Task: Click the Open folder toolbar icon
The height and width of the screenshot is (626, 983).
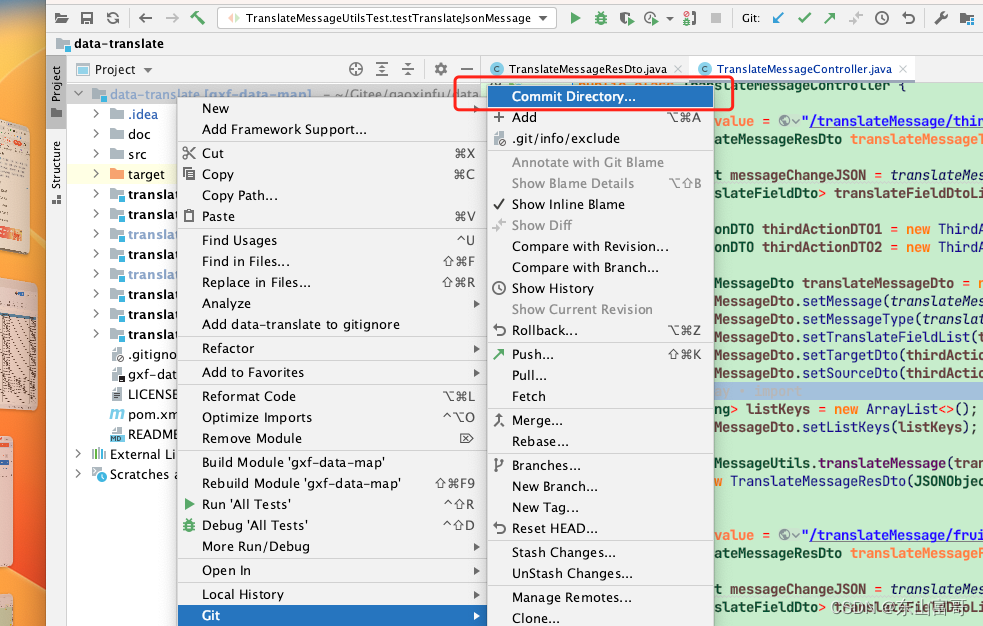Action: tap(61, 18)
